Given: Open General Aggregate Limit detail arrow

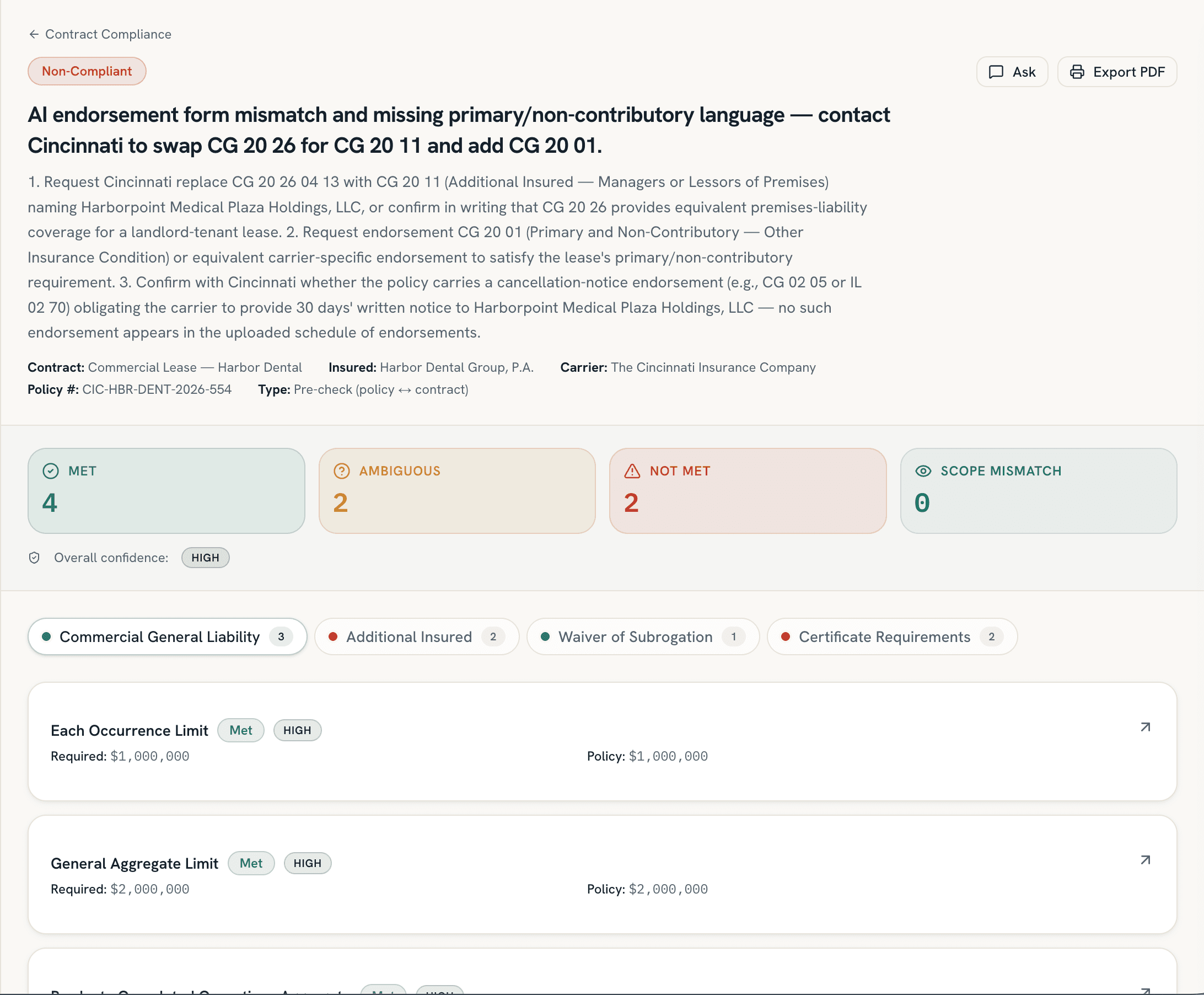Looking at the screenshot, I should 1145,860.
